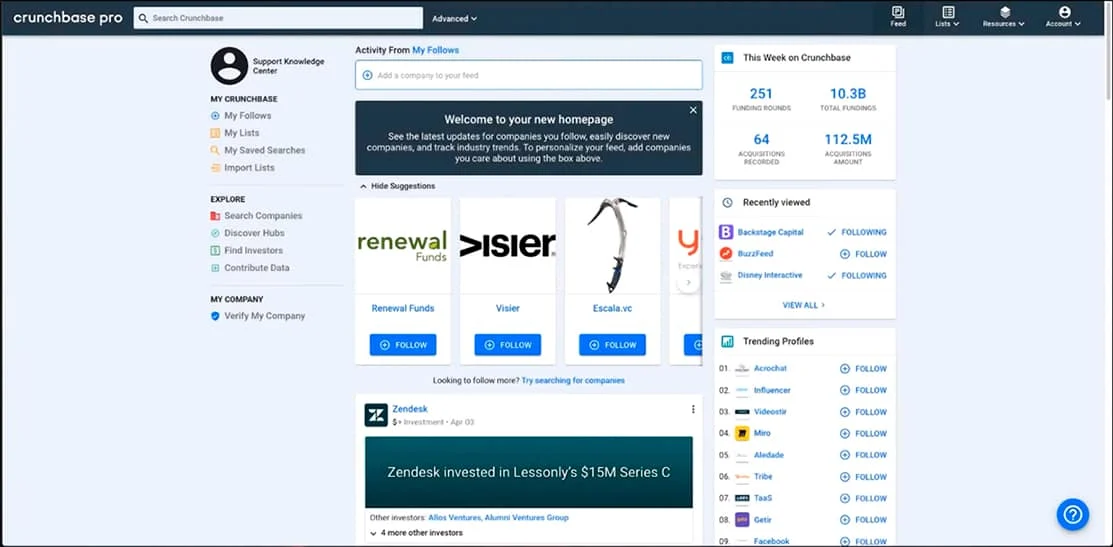Go to crunchbase pro home logo
Image resolution: width=1113 pixels, height=547 pixels.
click(x=67, y=18)
